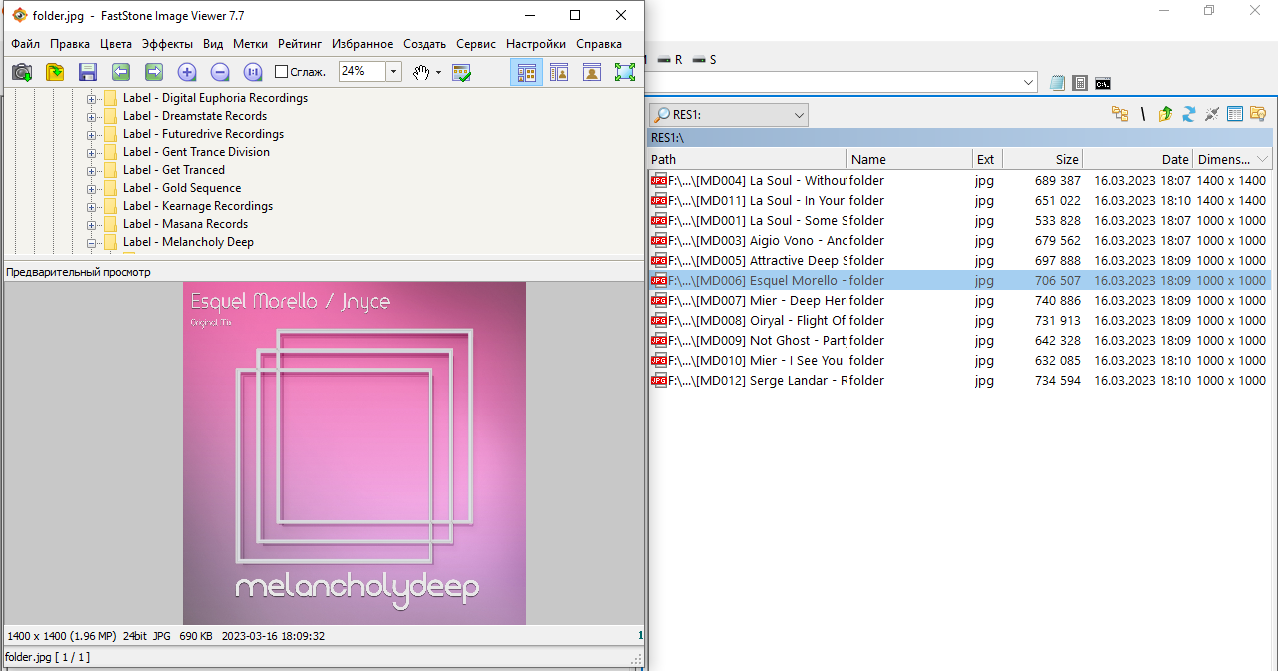1278x671 pixels.
Task: Click the folder tree icon in panel toolbar
Action: (x=1120, y=114)
